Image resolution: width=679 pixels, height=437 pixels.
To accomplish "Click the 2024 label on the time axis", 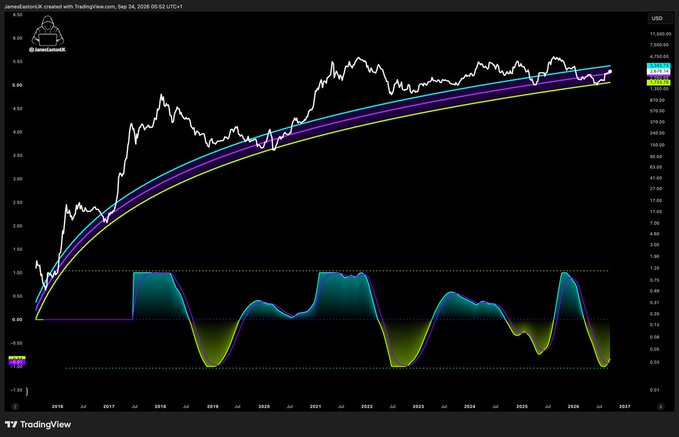I will (x=469, y=407).
